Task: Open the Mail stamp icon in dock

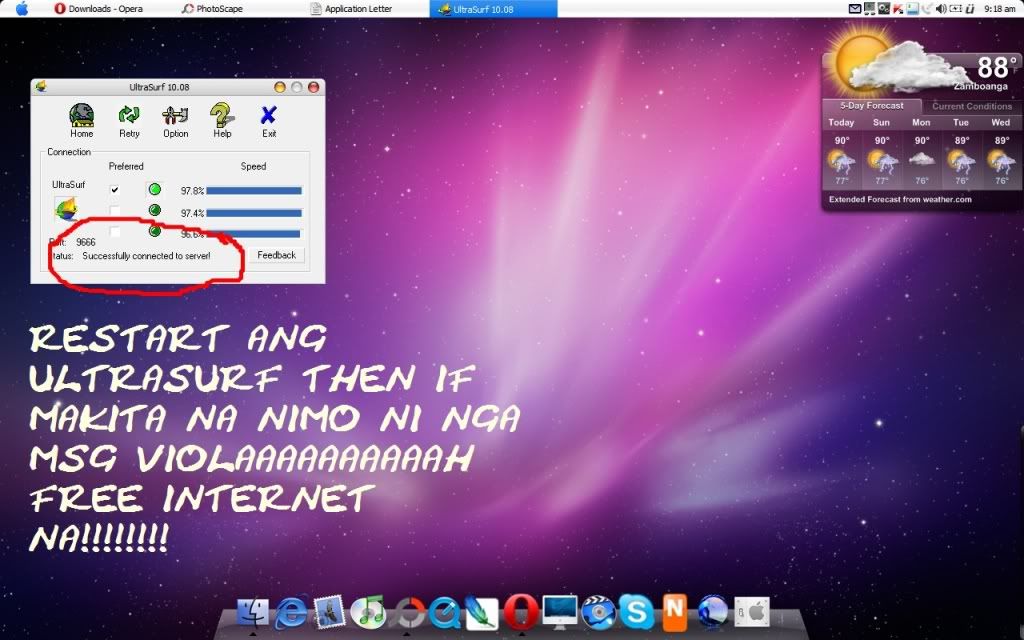Action: (330, 613)
